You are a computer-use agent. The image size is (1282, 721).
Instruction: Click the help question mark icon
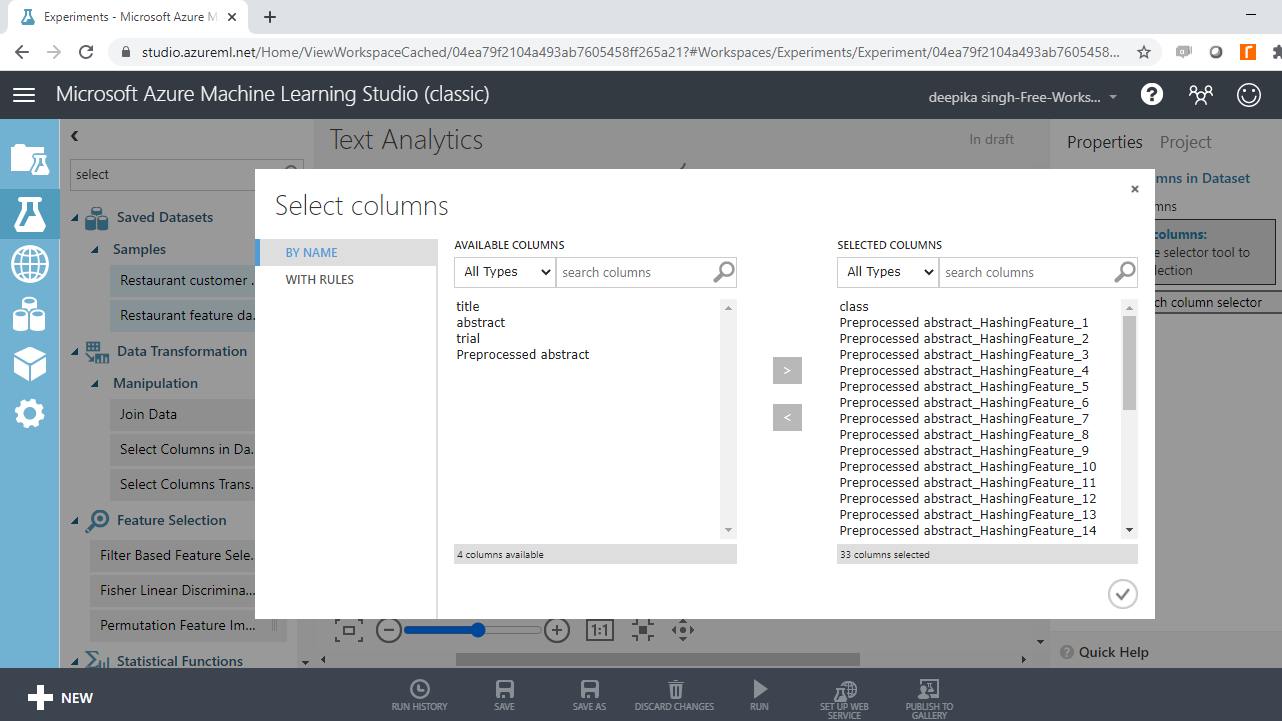click(1152, 94)
